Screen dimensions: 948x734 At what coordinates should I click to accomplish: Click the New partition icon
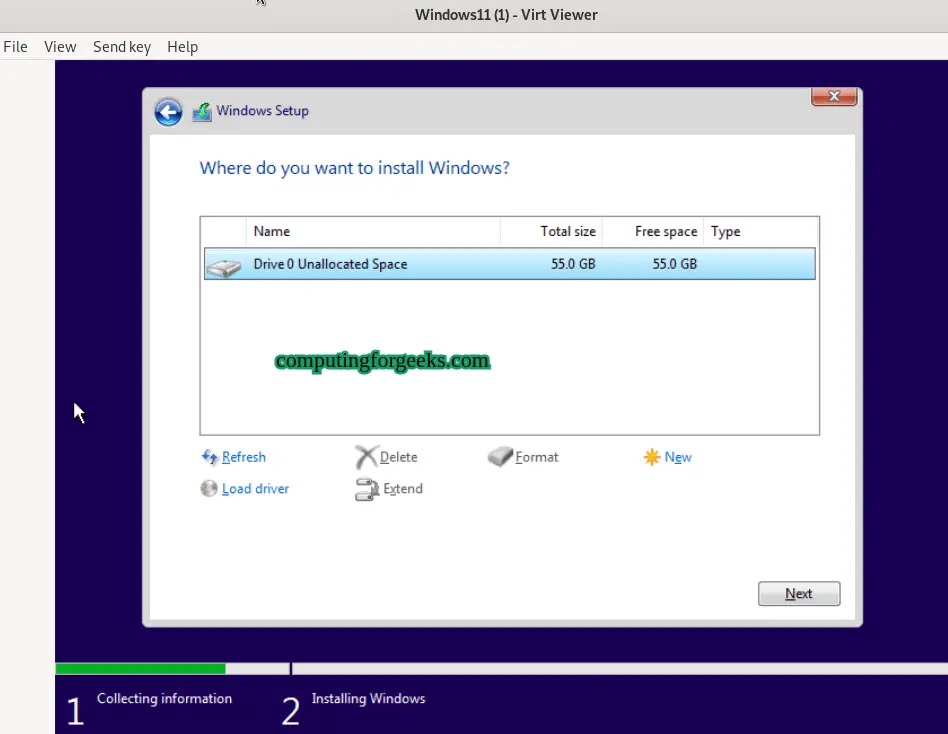pyautogui.click(x=650, y=456)
